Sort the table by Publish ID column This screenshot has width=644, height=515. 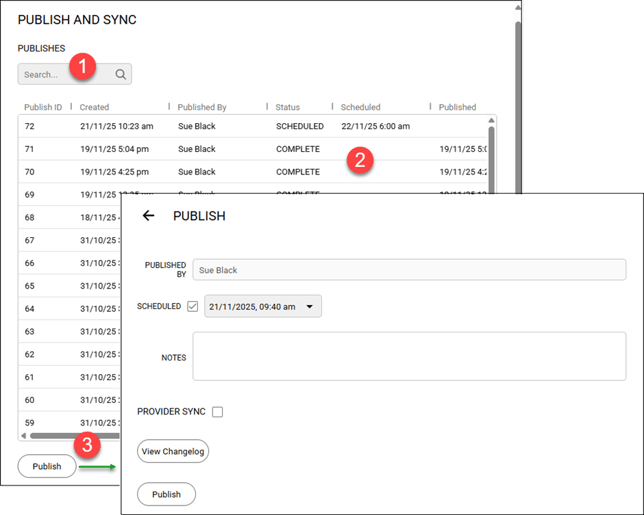43,107
